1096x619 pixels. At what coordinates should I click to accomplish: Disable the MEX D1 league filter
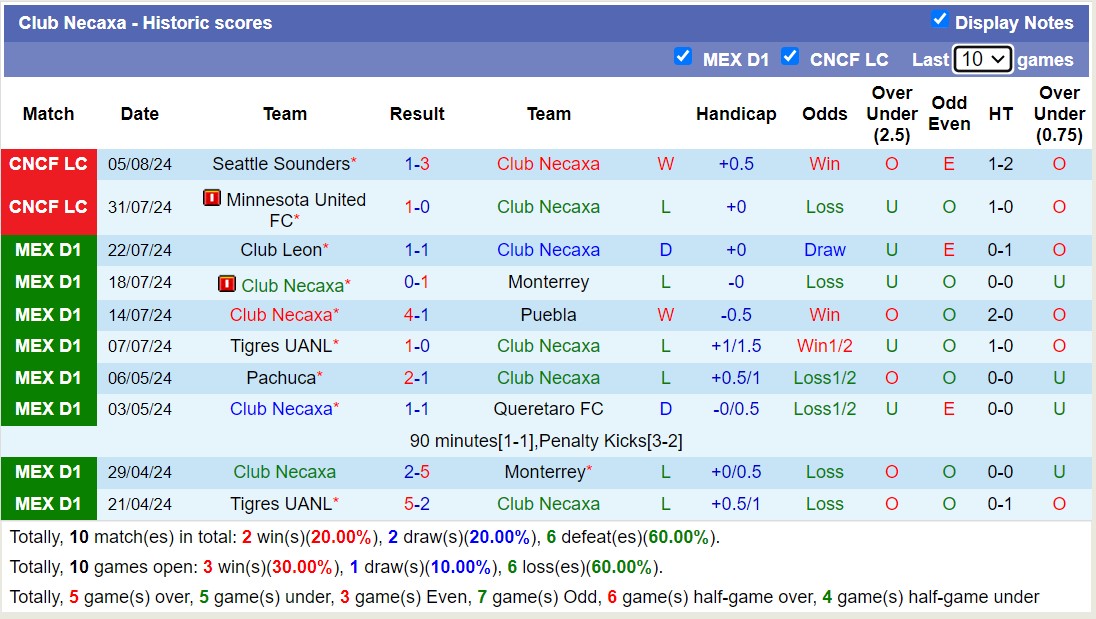click(x=684, y=57)
